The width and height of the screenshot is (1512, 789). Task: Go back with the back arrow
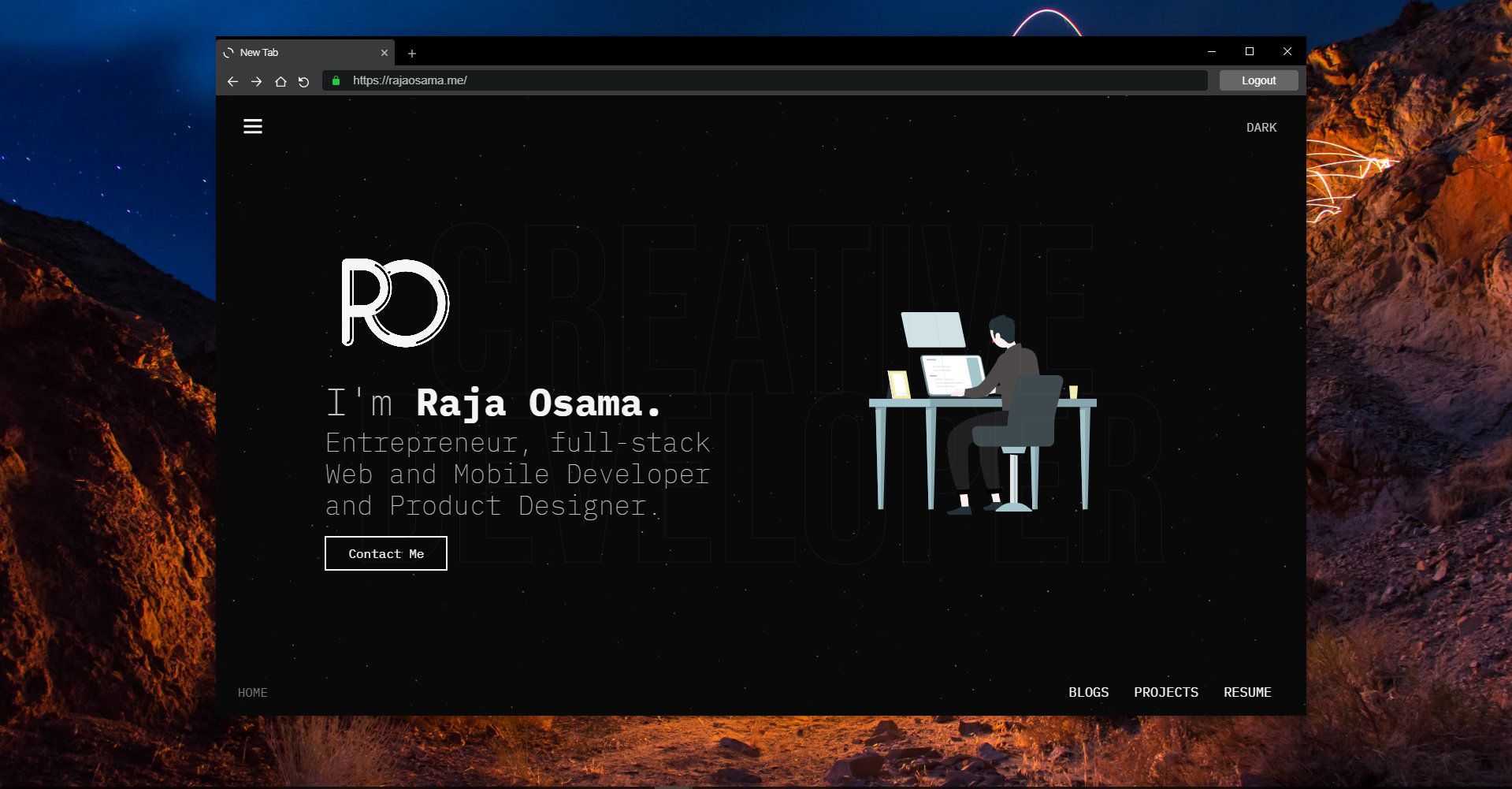coord(232,81)
